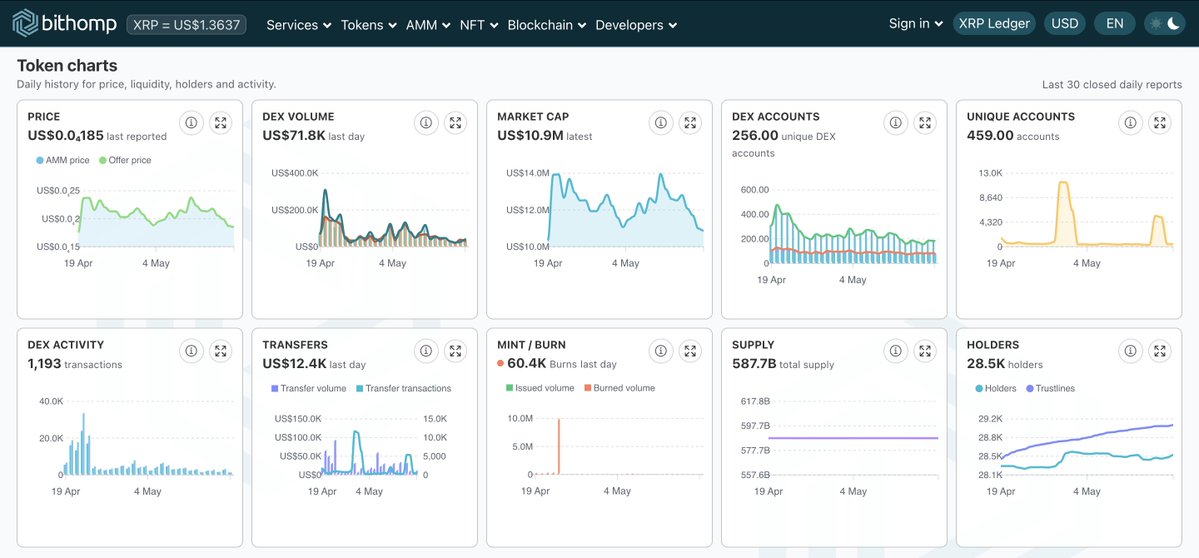Open the NFT dropdown menu

click(x=479, y=24)
